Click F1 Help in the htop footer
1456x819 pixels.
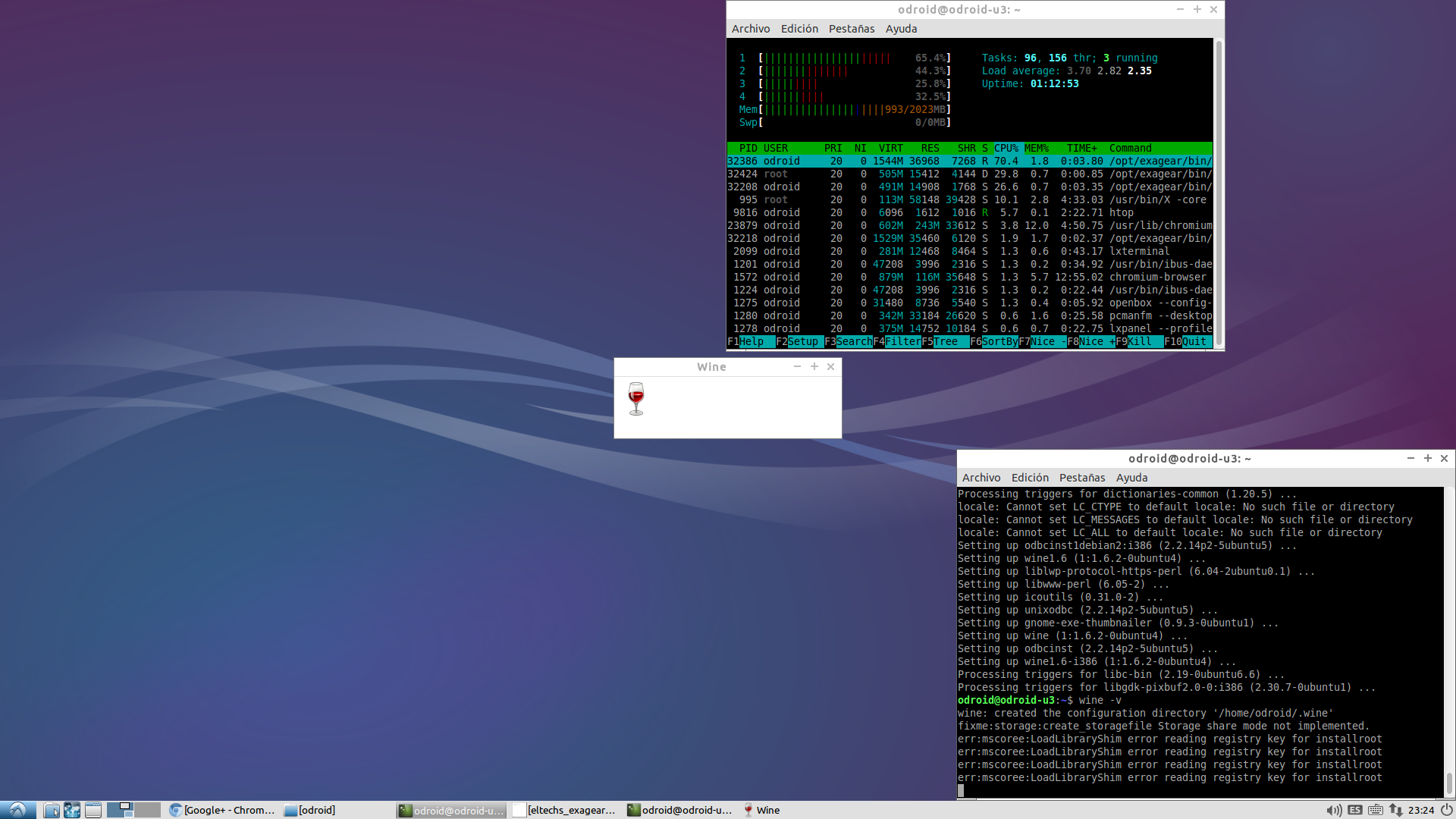[751, 342]
